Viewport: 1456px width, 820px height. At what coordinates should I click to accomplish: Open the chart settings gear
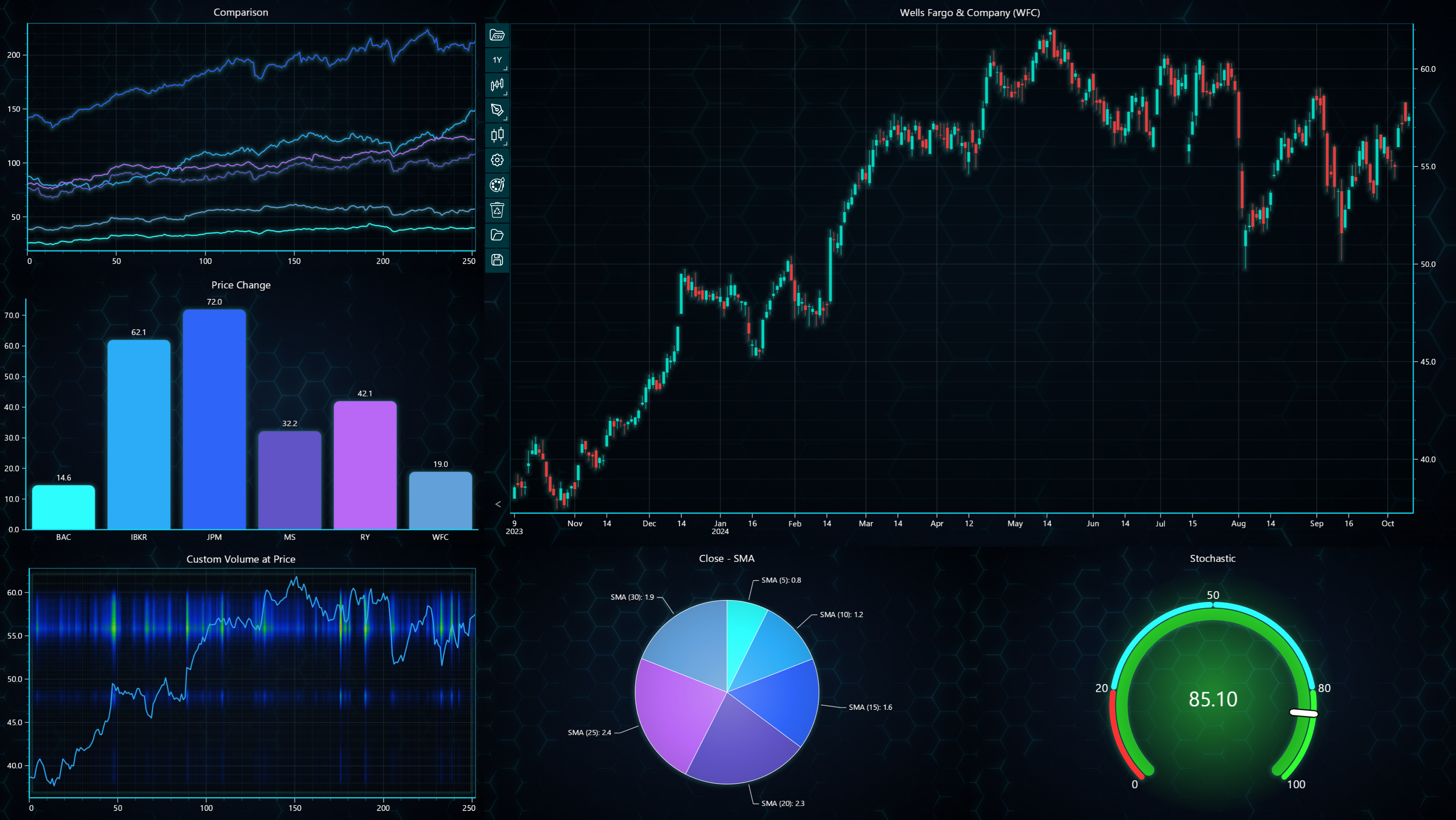(x=497, y=160)
